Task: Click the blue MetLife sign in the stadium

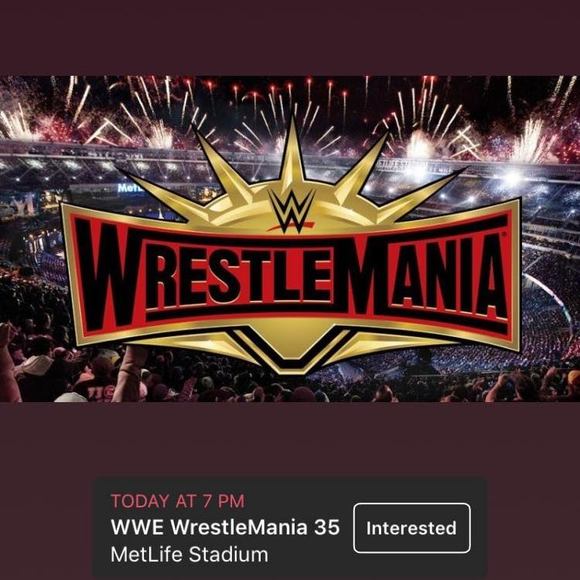Action: pos(129,188)
